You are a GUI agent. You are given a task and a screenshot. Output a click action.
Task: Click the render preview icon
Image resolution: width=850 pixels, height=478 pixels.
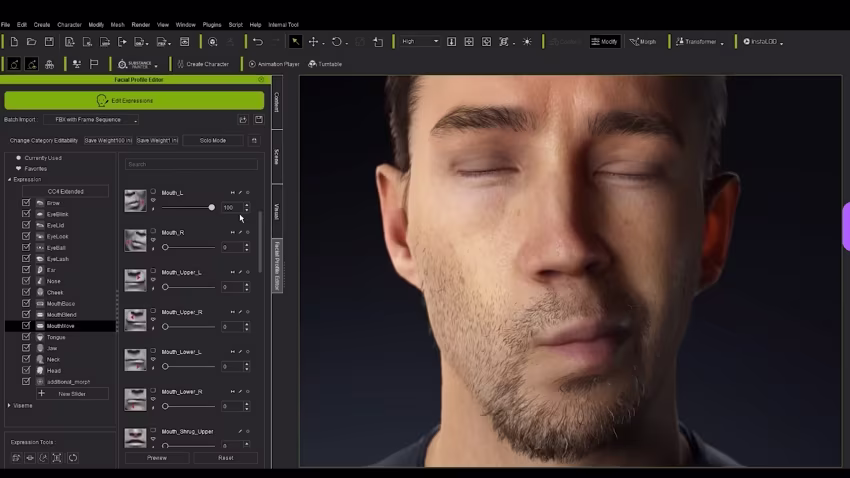[185, 42]
